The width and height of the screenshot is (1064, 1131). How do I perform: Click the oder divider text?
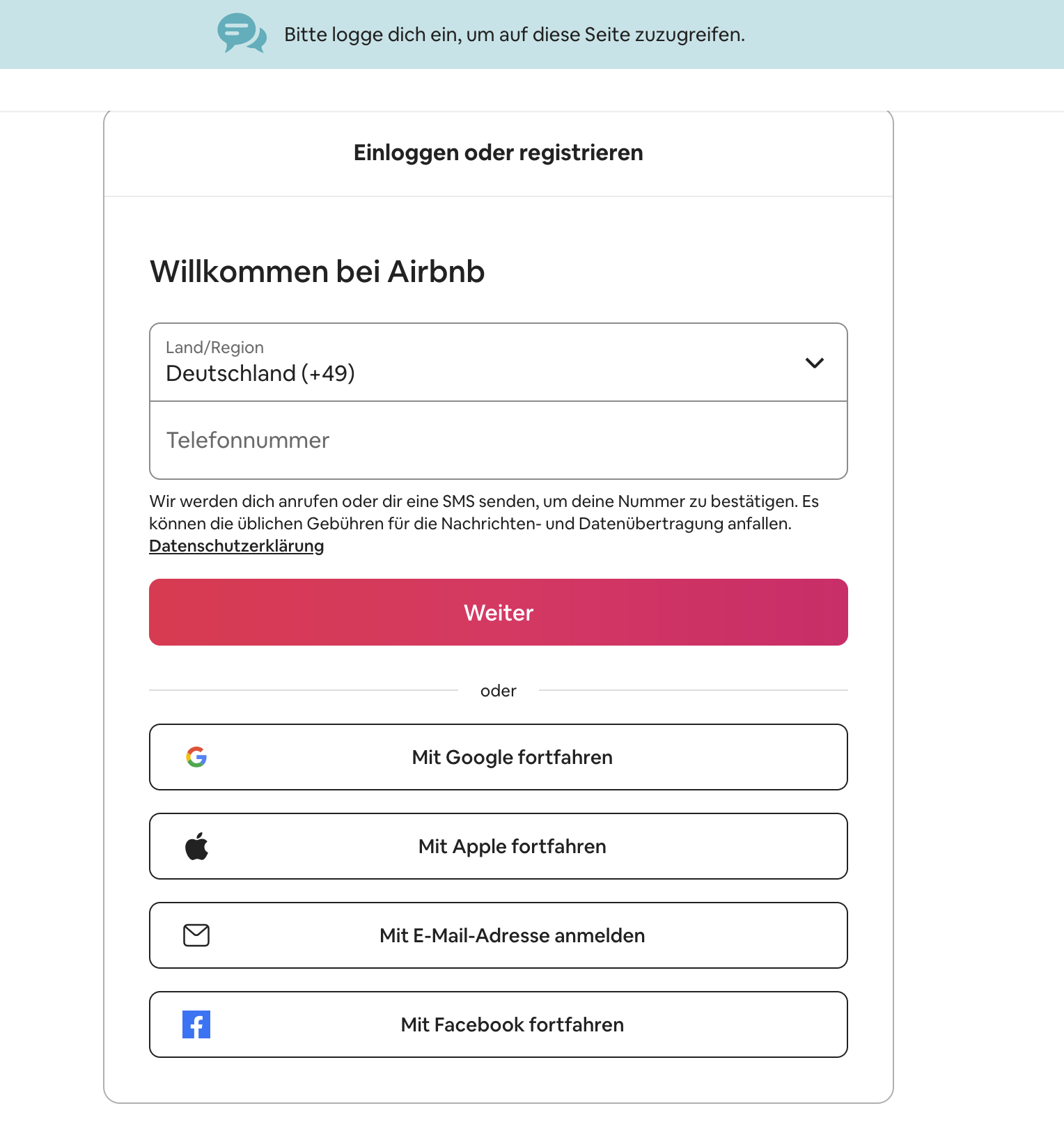[x=499, y=691]
